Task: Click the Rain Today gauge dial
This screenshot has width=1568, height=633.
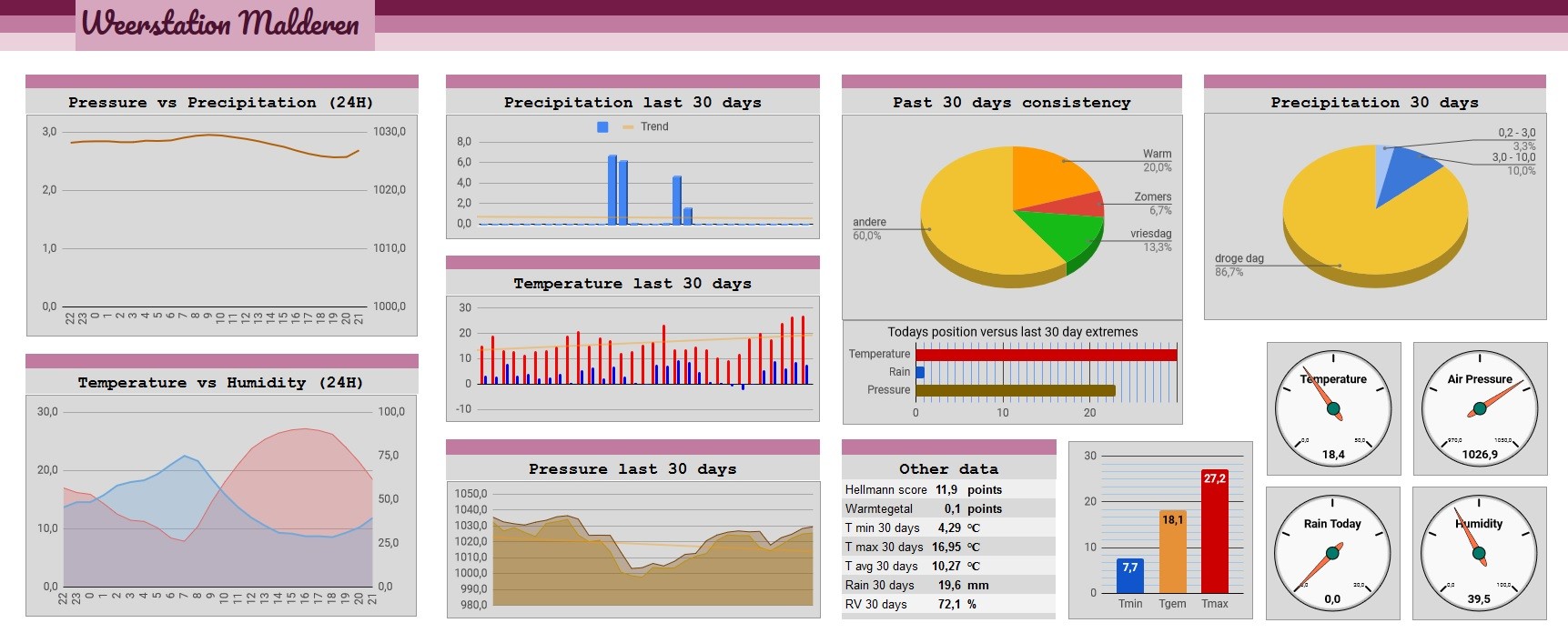Action: click(1333, 553)
